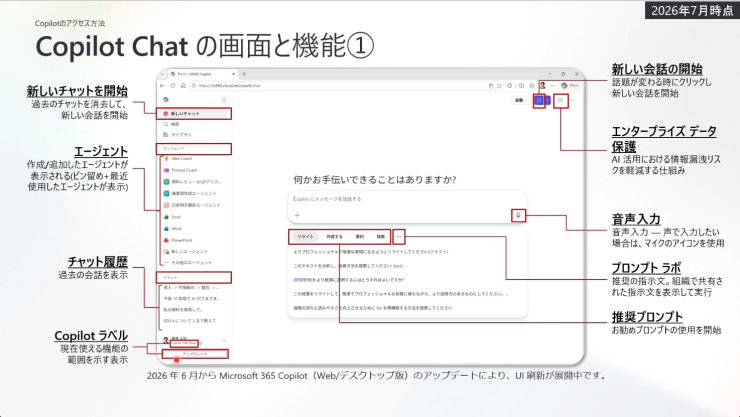Toggle the sidebar panel icon beside the logo
Screen dimensions: 740x417
click(224, 100)
